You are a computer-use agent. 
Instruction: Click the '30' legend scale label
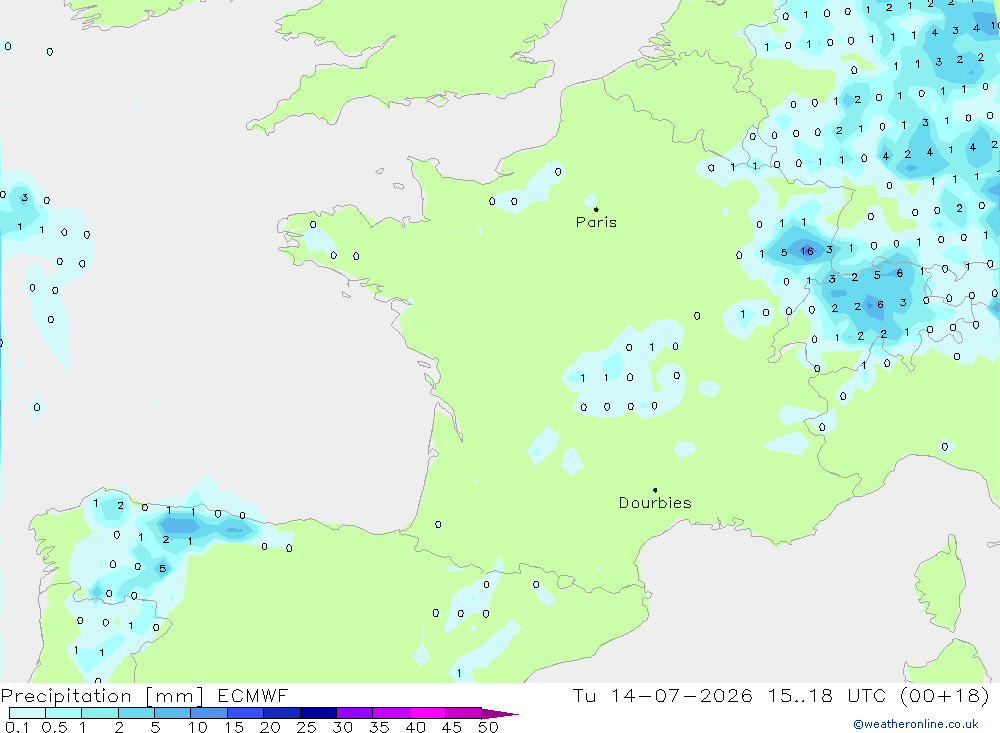click(x=343, y=727)
